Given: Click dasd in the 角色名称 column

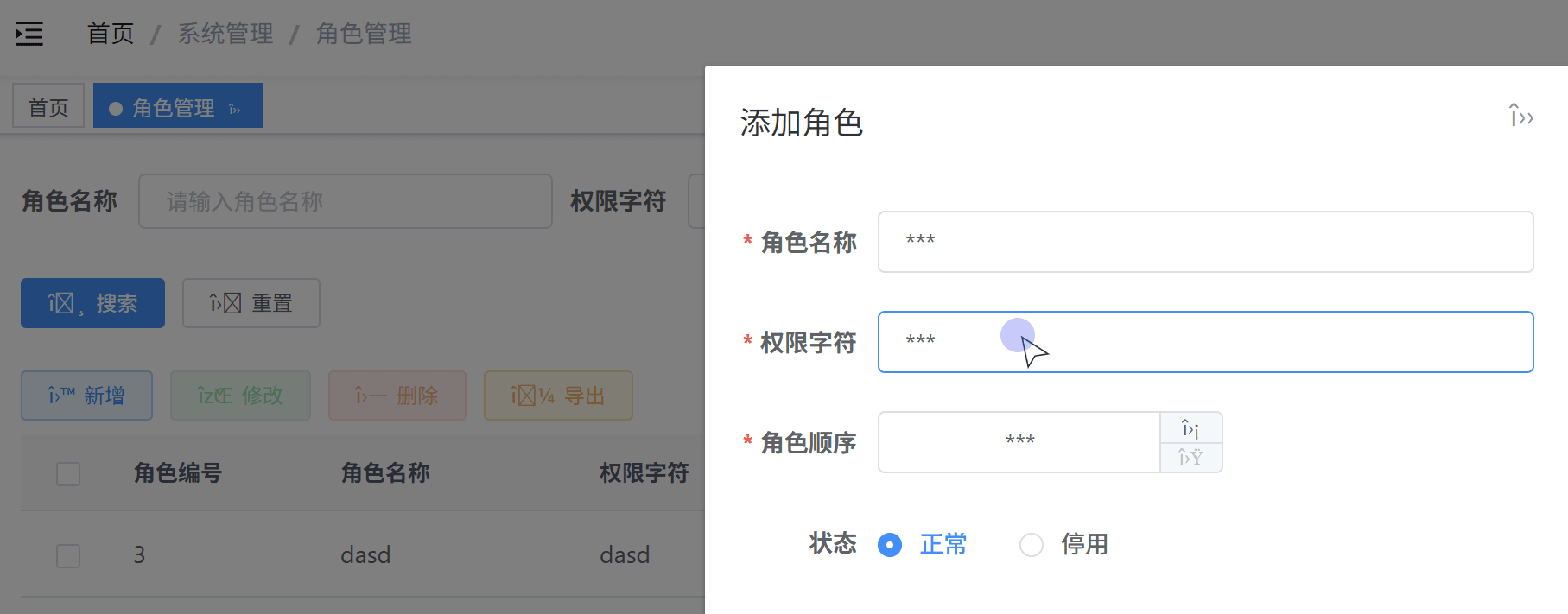Looking at the screenshot, I should pos(365,555).
